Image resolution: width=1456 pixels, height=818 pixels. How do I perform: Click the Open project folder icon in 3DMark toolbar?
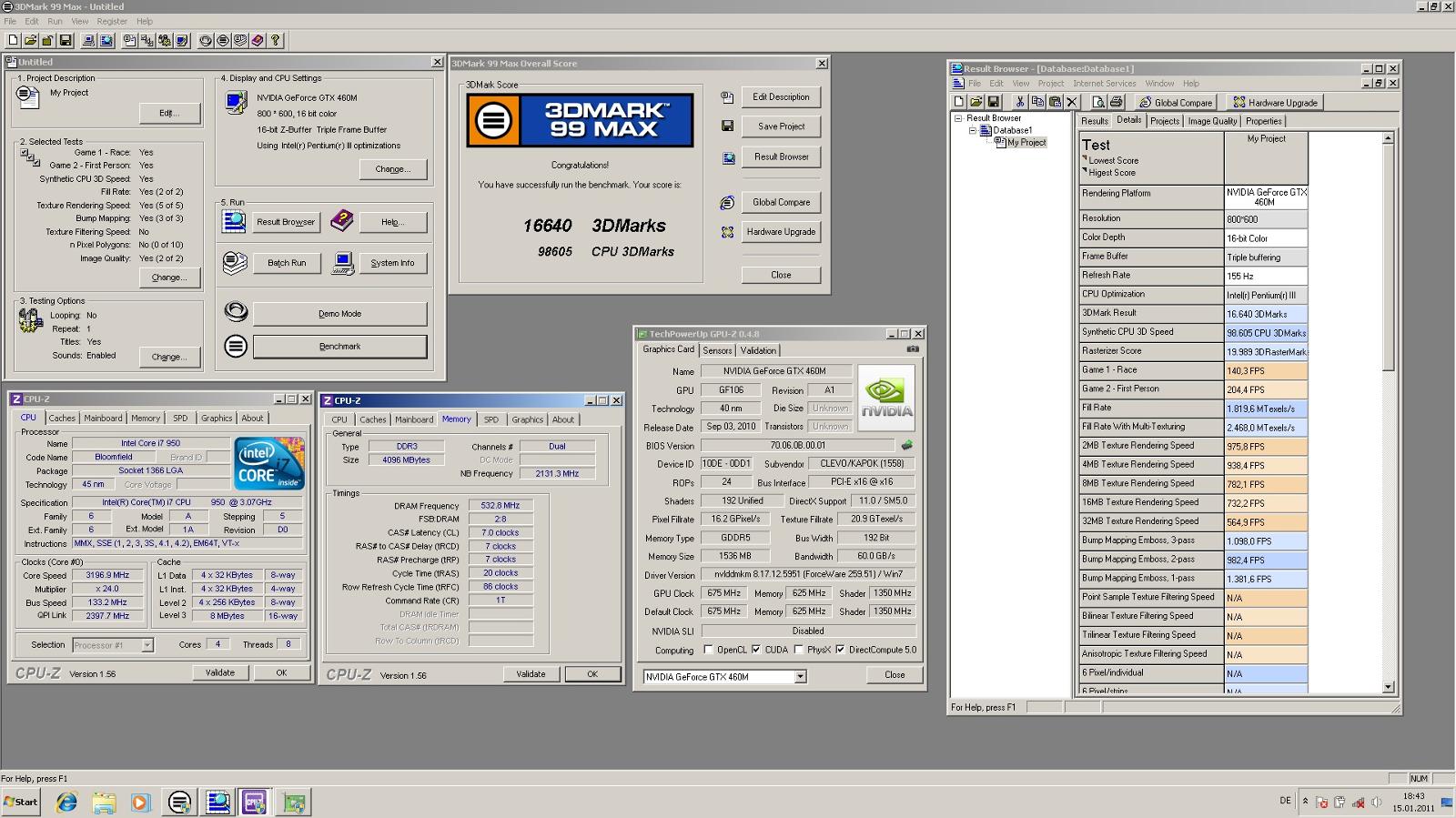30,40
